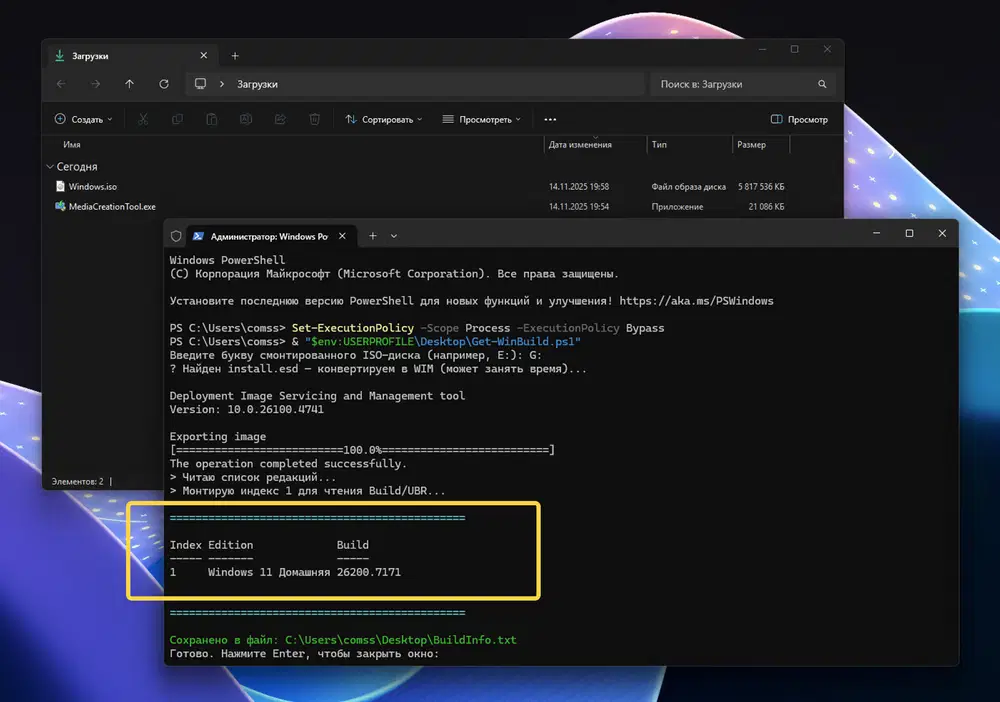Click the Windows.iso file icon
The width and height of the screenshot is (1000, 702).
60,186
